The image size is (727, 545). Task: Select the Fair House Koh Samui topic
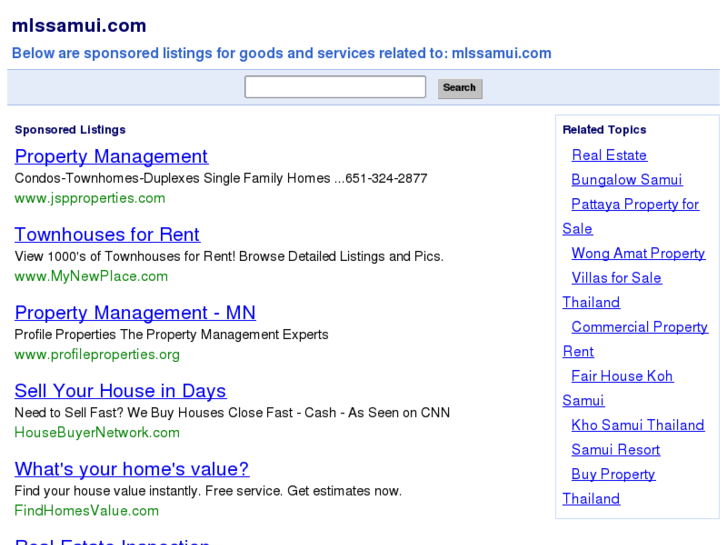coord(622,376)
